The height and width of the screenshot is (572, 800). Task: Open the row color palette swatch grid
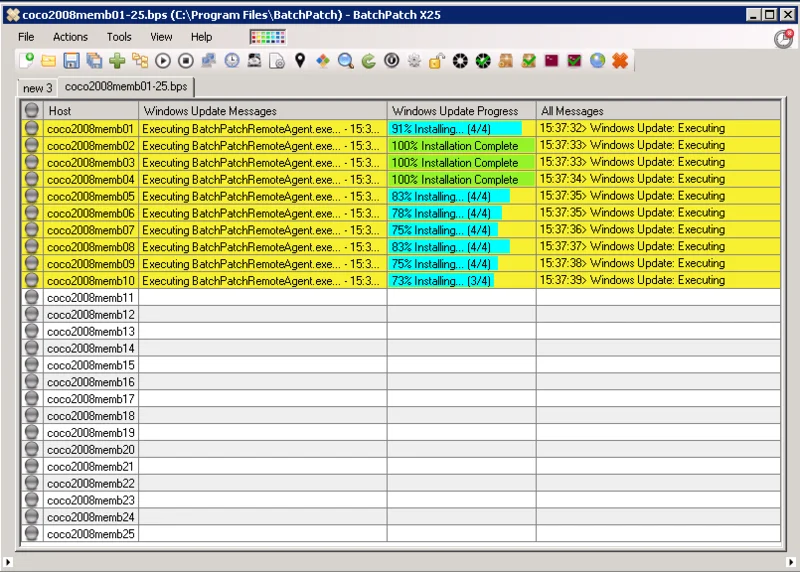tap(268, 37)
